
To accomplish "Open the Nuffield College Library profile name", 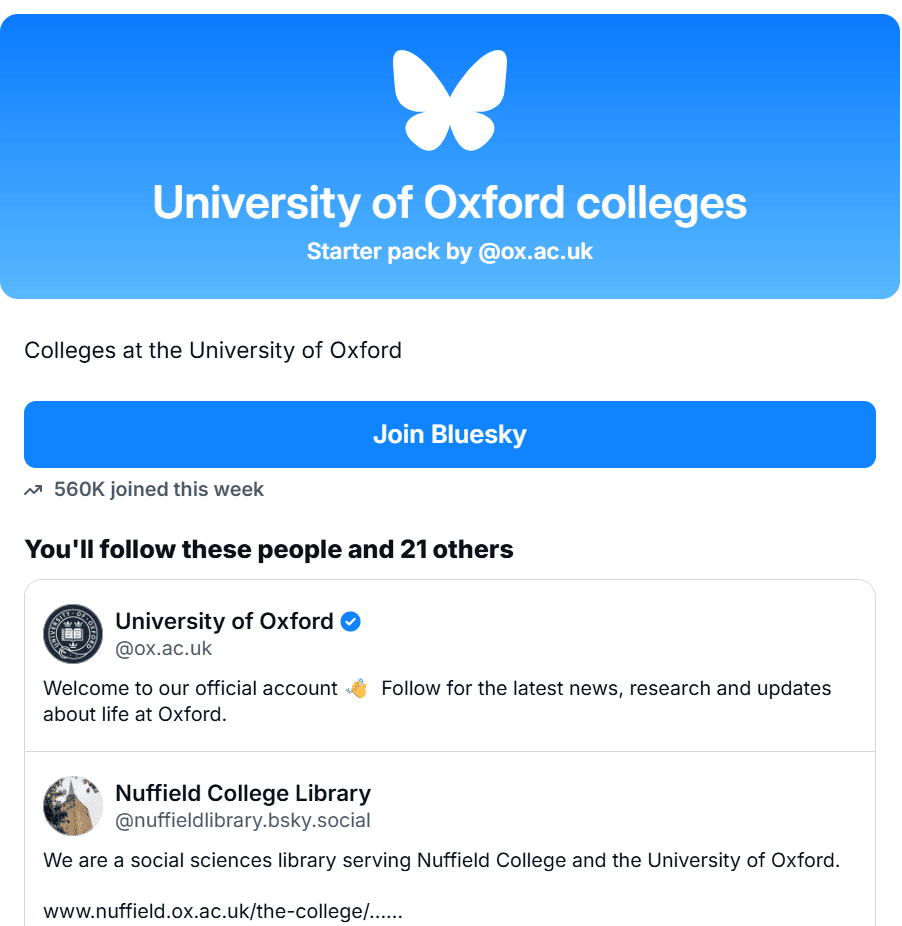I will (243, 793).
